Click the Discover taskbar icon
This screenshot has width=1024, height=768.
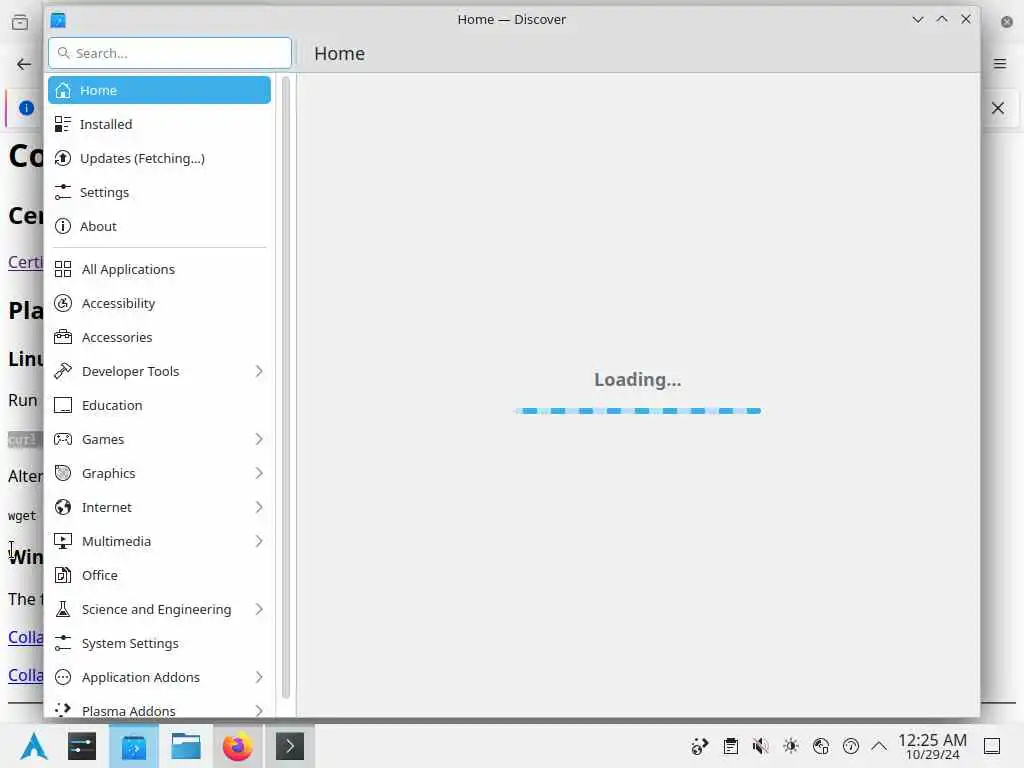coord(134,746)
